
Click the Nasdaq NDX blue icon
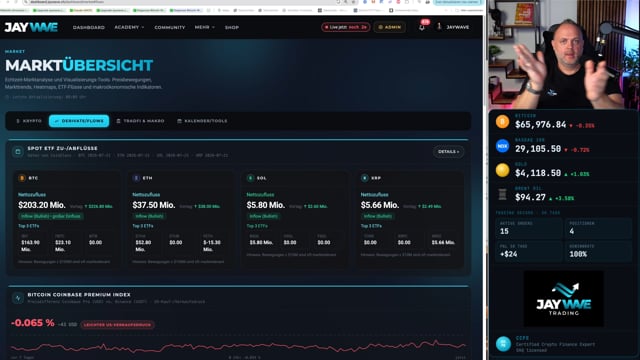coord(502,146)
